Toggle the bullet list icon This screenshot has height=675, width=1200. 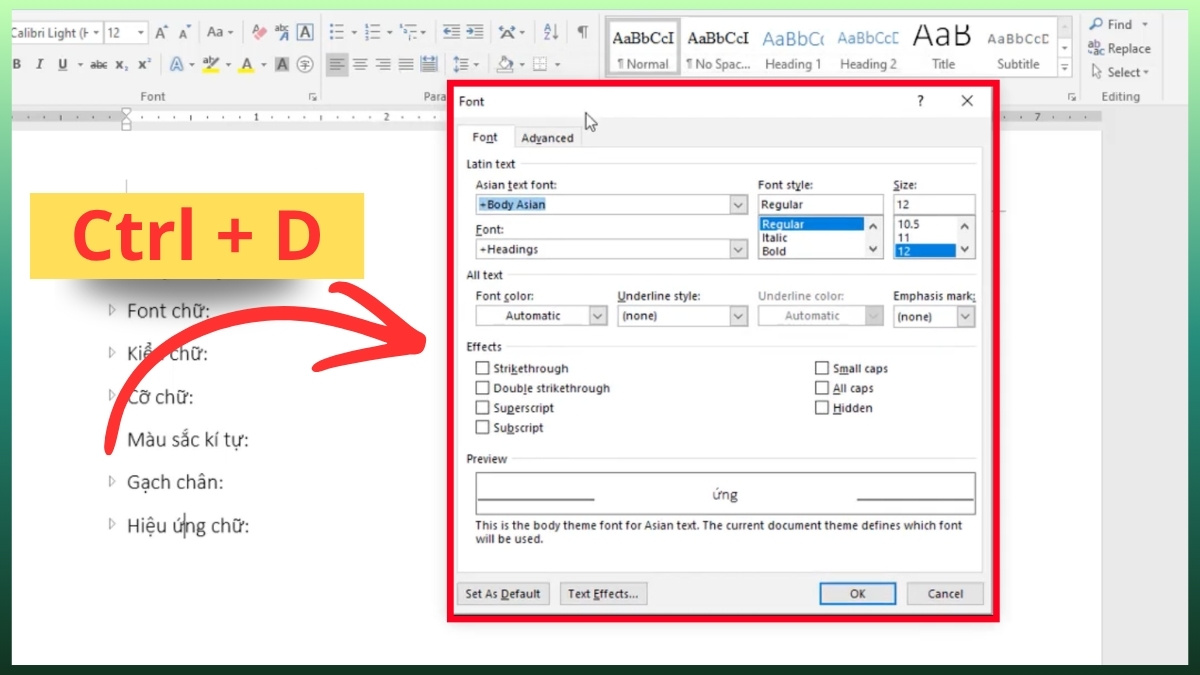337,33
